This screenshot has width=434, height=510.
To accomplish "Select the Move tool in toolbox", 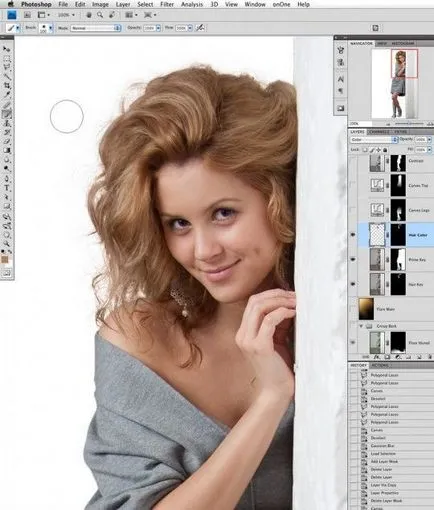I will pos(6,49).
